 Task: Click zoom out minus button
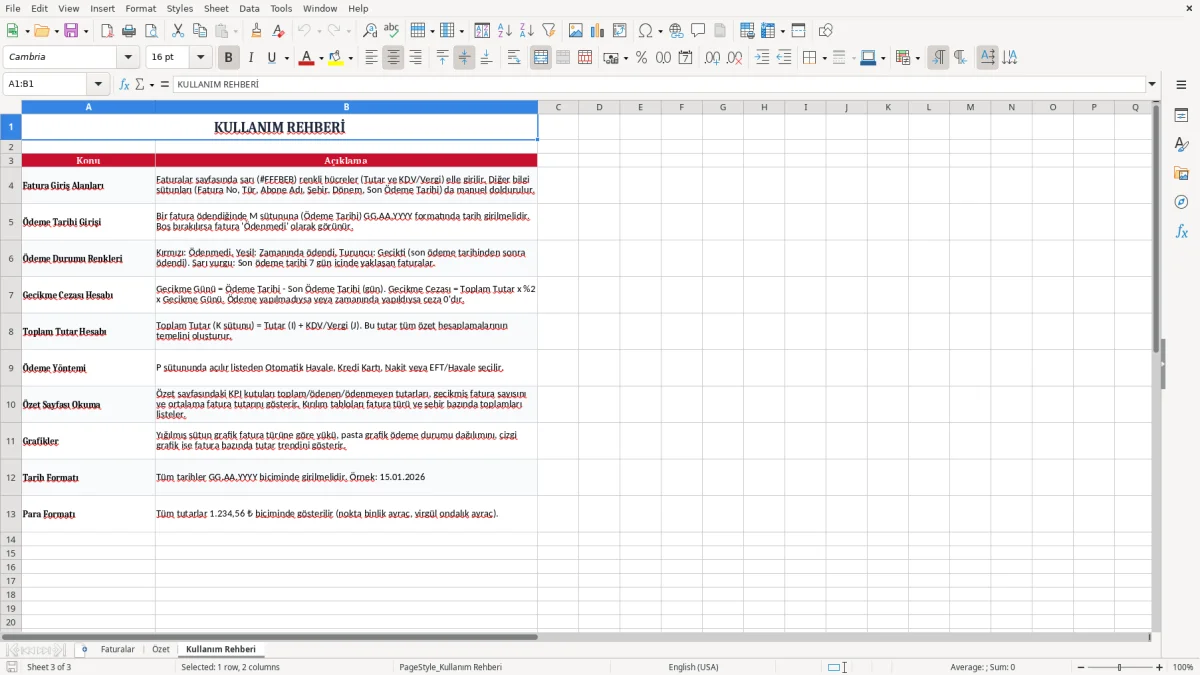(x=1079, y=667)
